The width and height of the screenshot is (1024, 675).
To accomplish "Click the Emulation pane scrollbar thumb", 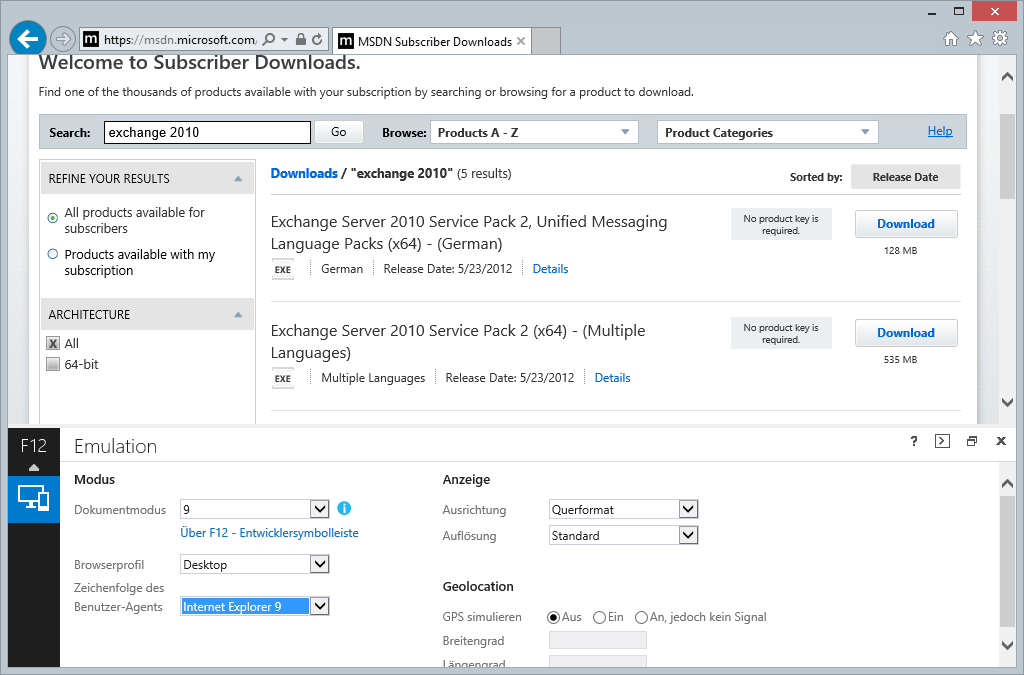I will (x=1007, y=560).
